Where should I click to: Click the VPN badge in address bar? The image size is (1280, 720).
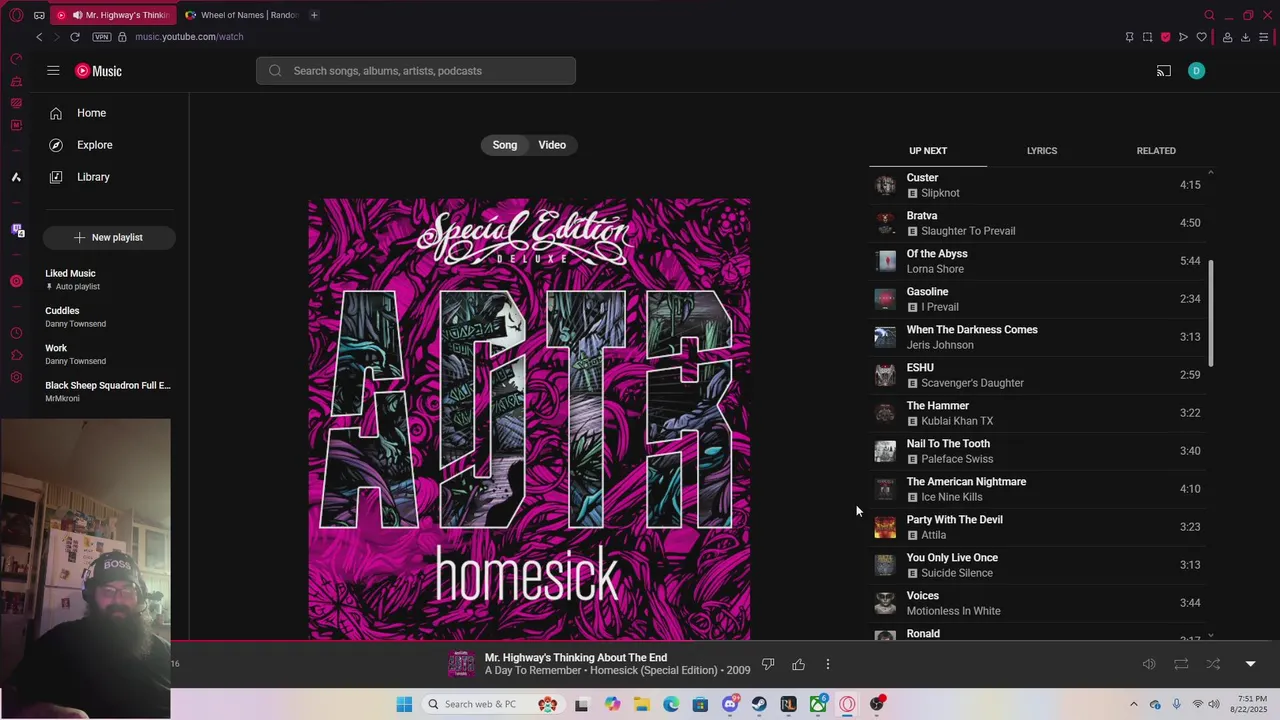click(101, 37)
